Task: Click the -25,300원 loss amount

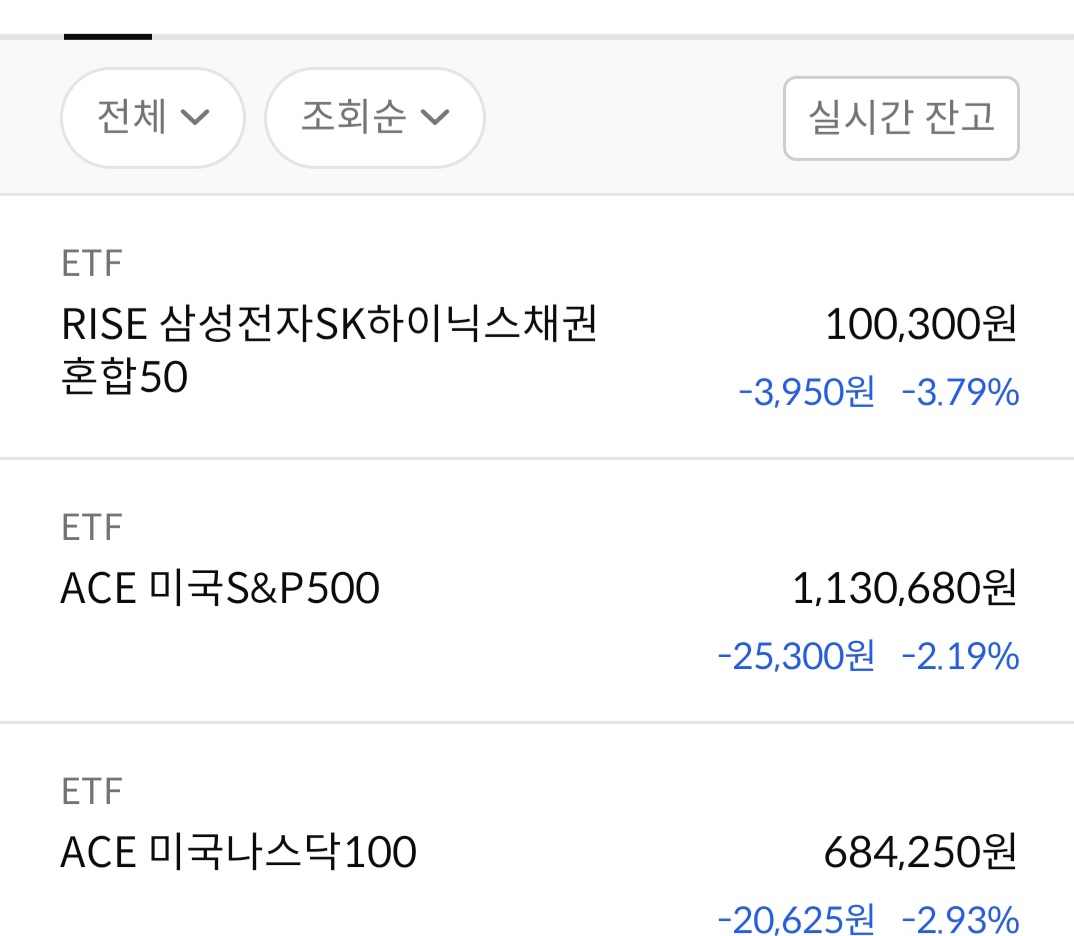Action: [796, 657]
